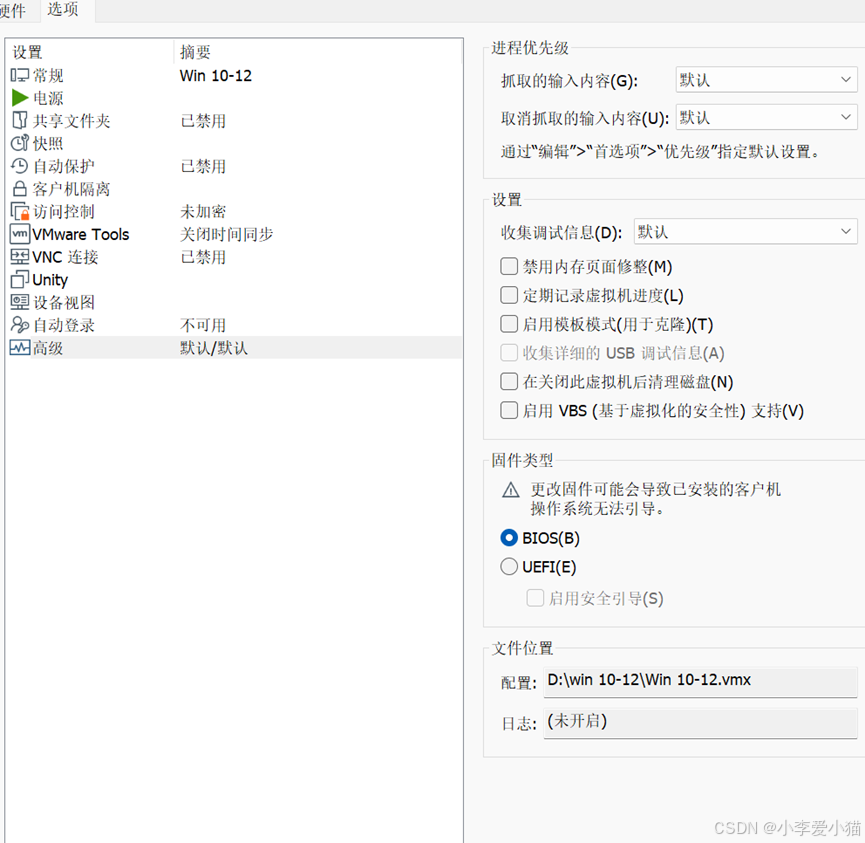Select 访问控制 settings row
This screenshot has width=865, height=843.
coord(234,211)
